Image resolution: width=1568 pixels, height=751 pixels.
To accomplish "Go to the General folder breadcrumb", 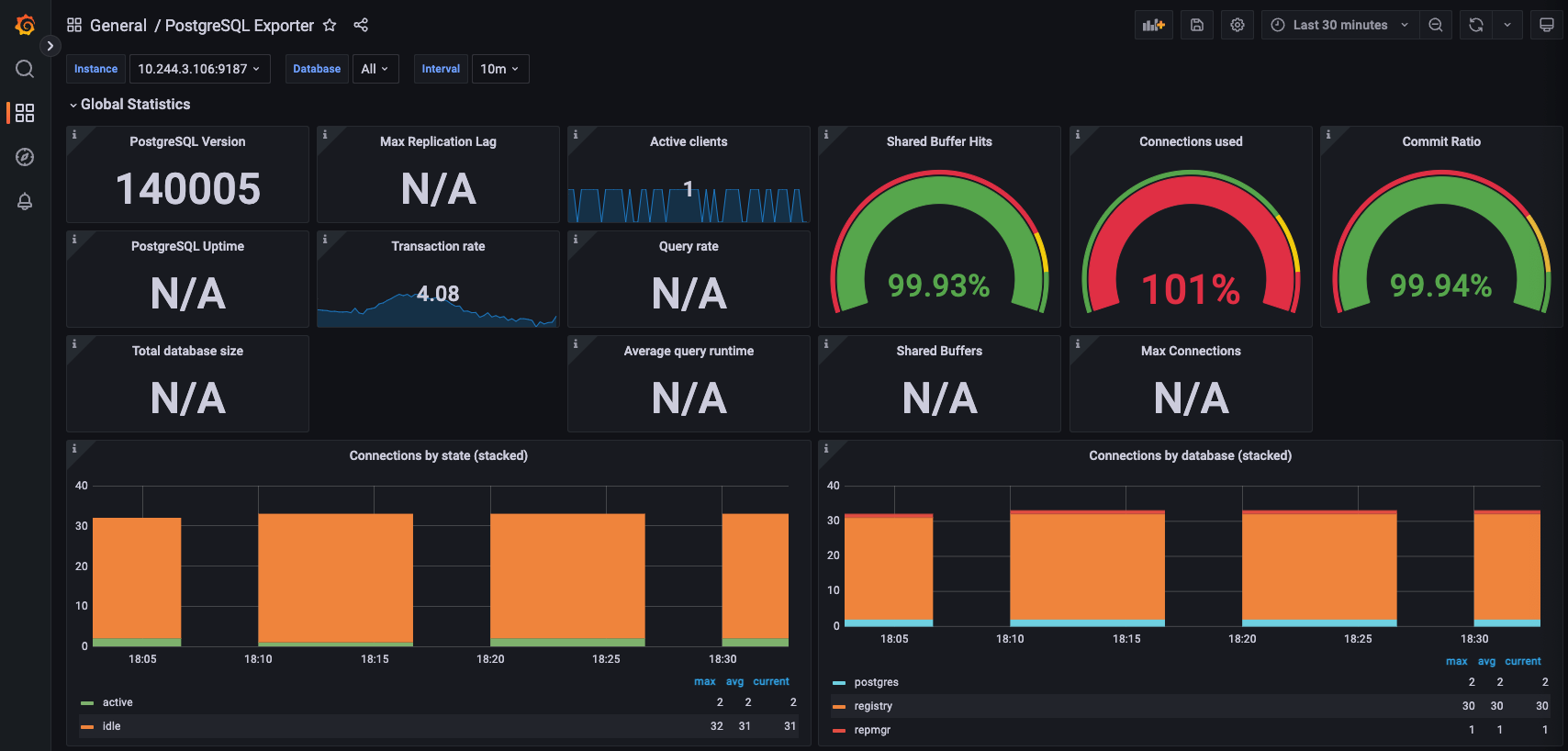I will click(118, 26).
